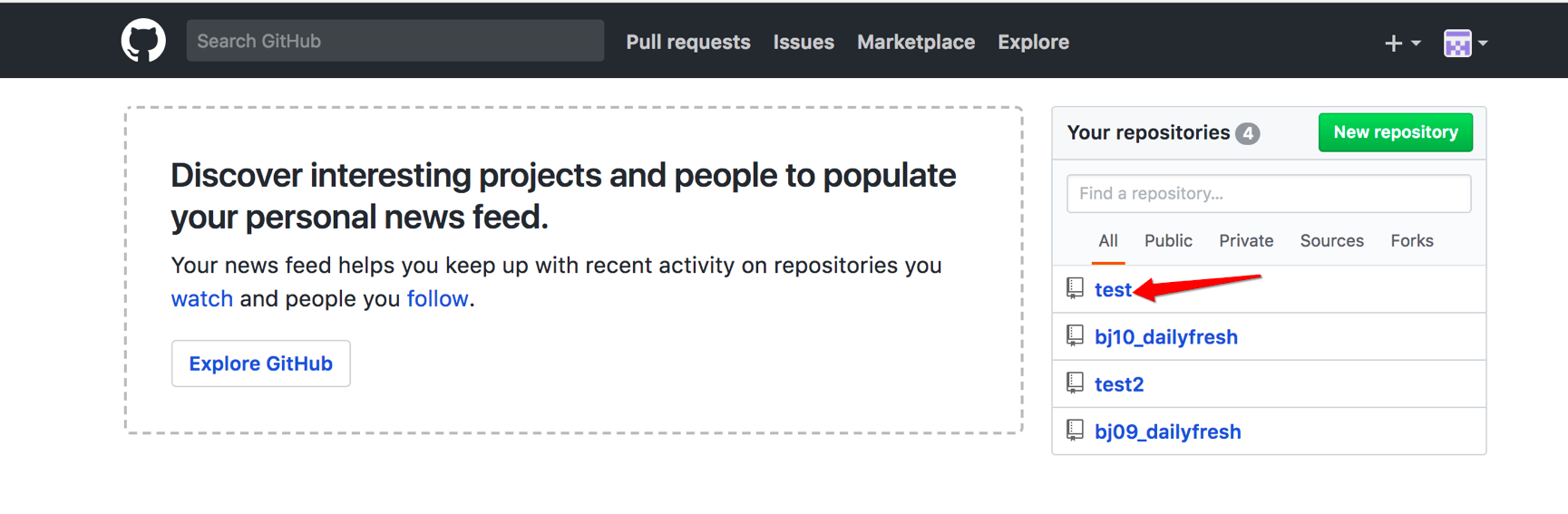The height and width of the screenshot is (514, 1568).
Task: Select the Sources filter tab
Action: [1331, 240]
